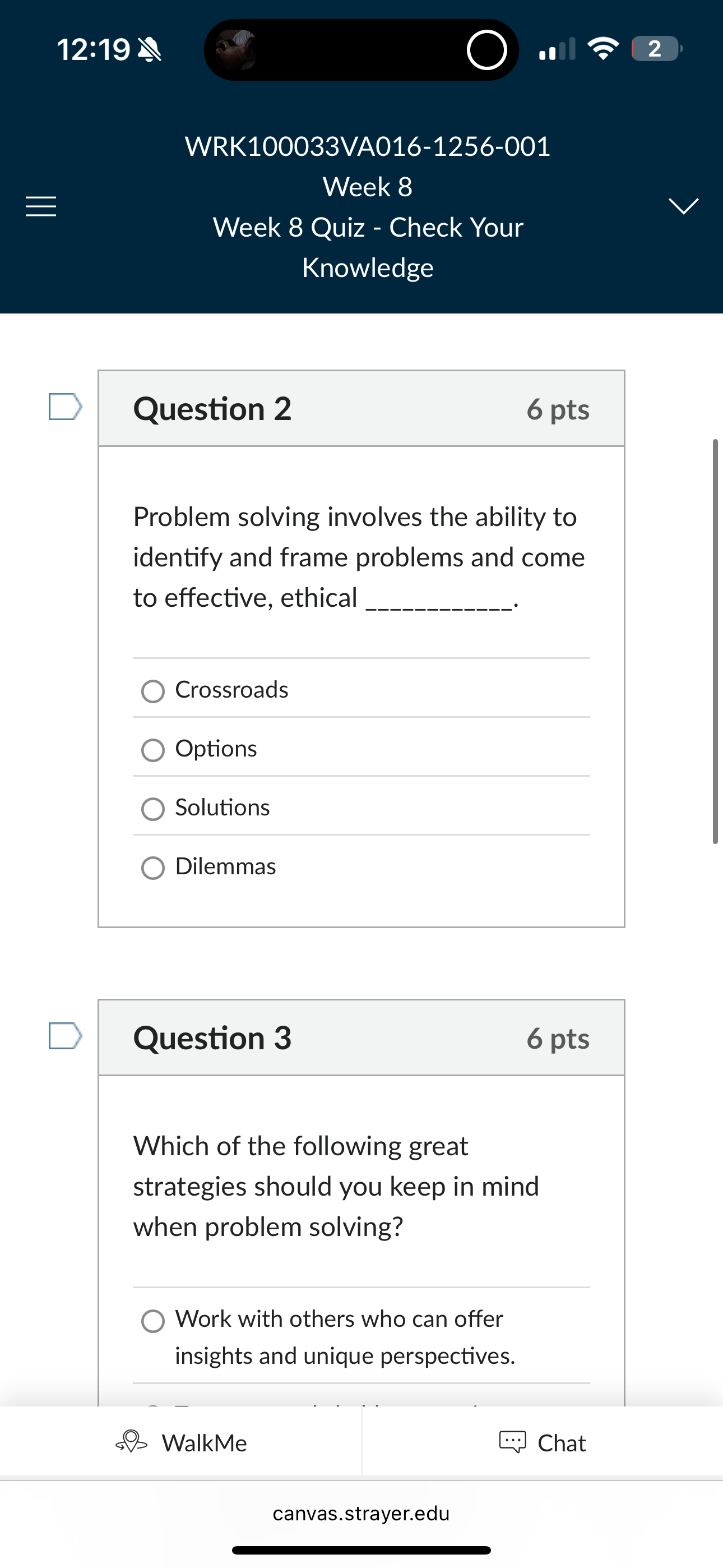
Task: Click the page scrollbar on the right
Action: tap(715, 640)
